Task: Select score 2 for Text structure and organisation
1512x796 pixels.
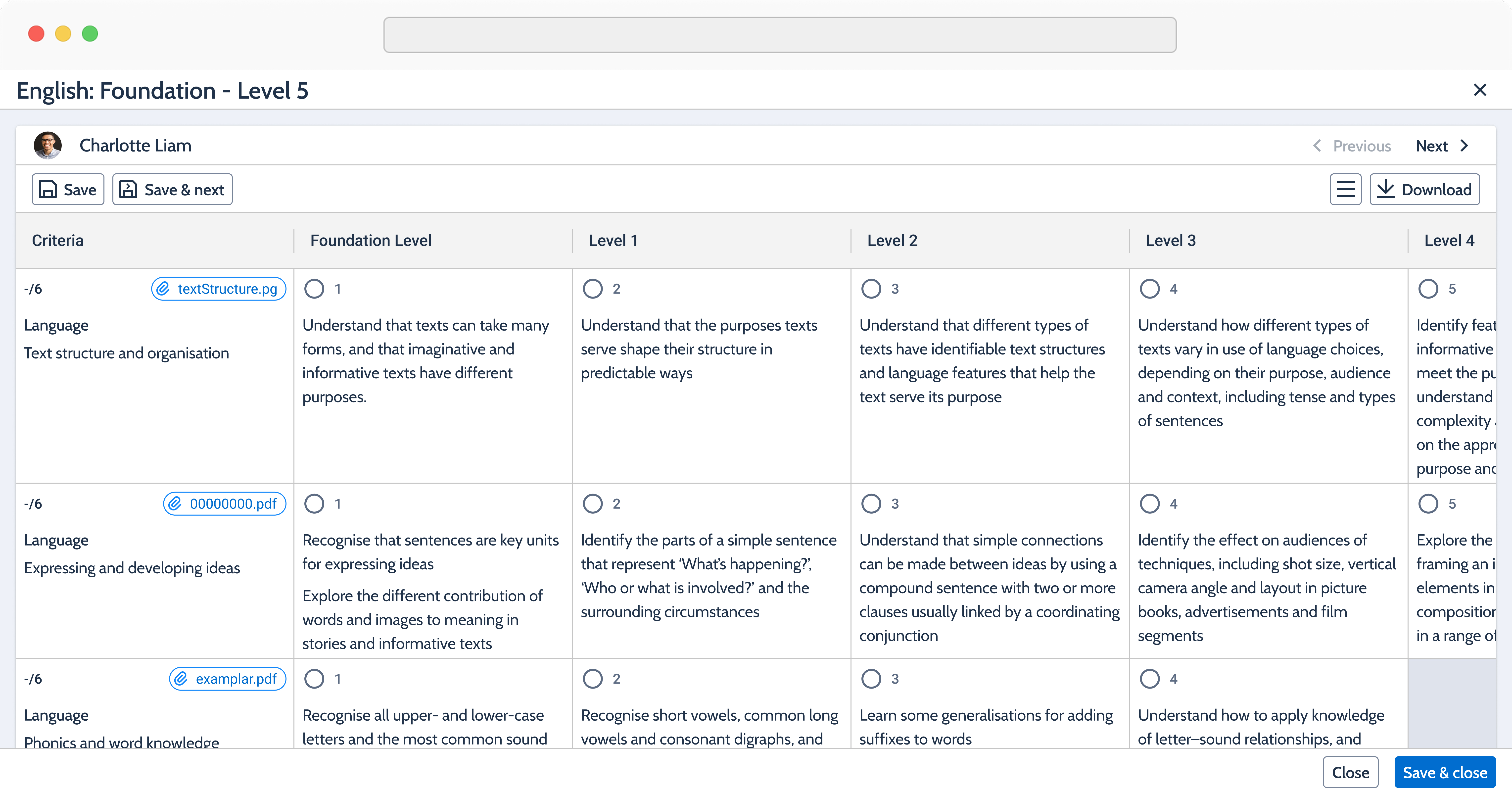Action: [593, 289]
